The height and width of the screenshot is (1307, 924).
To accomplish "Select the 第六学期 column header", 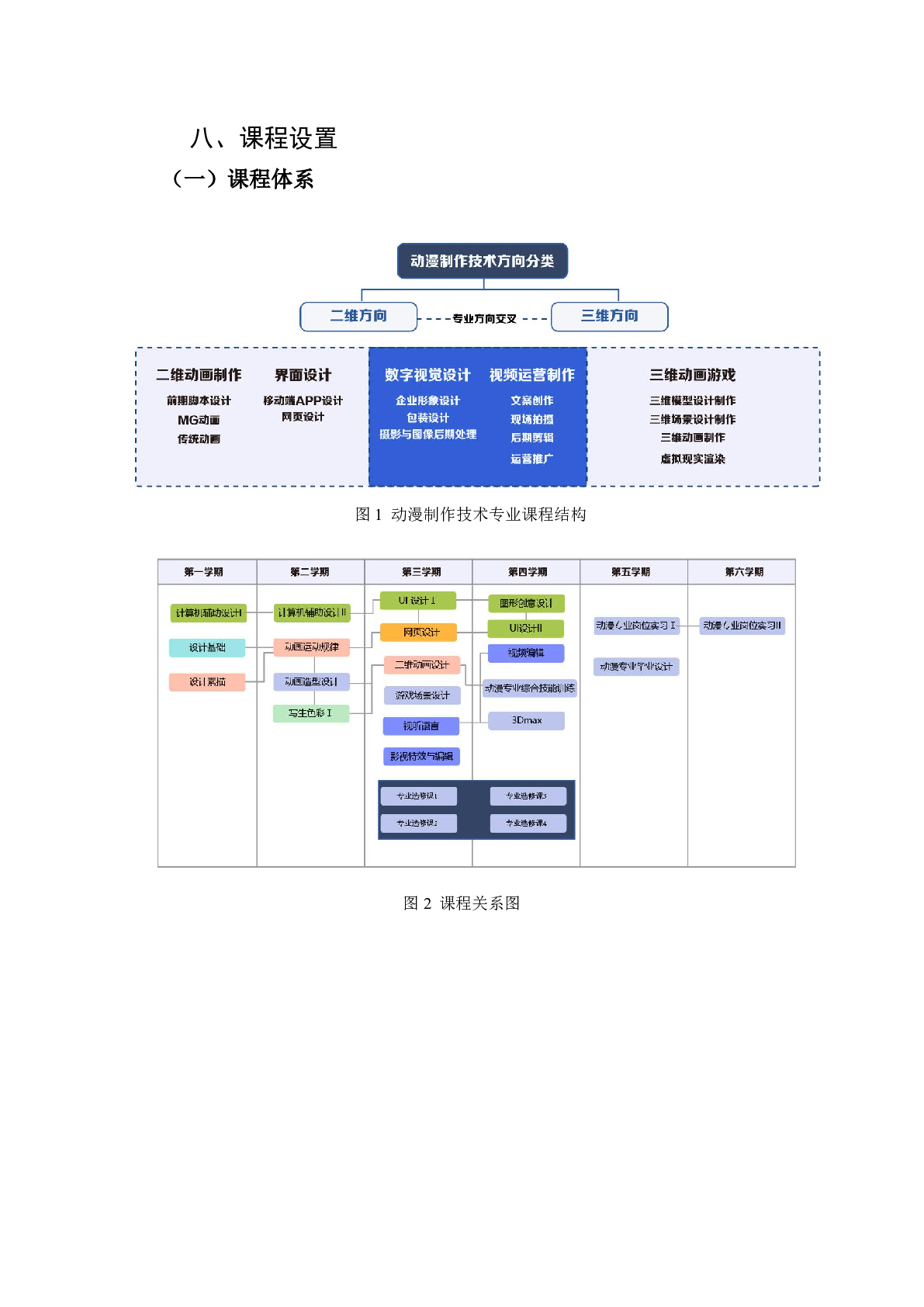I will tap(744, 572).
